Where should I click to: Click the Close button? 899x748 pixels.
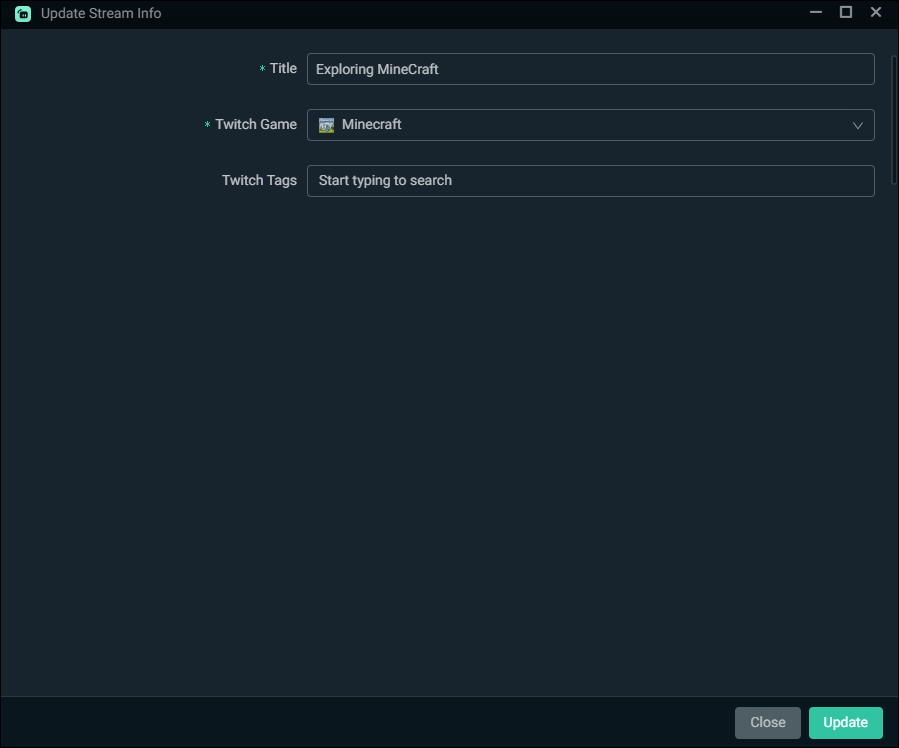point(768,722)
